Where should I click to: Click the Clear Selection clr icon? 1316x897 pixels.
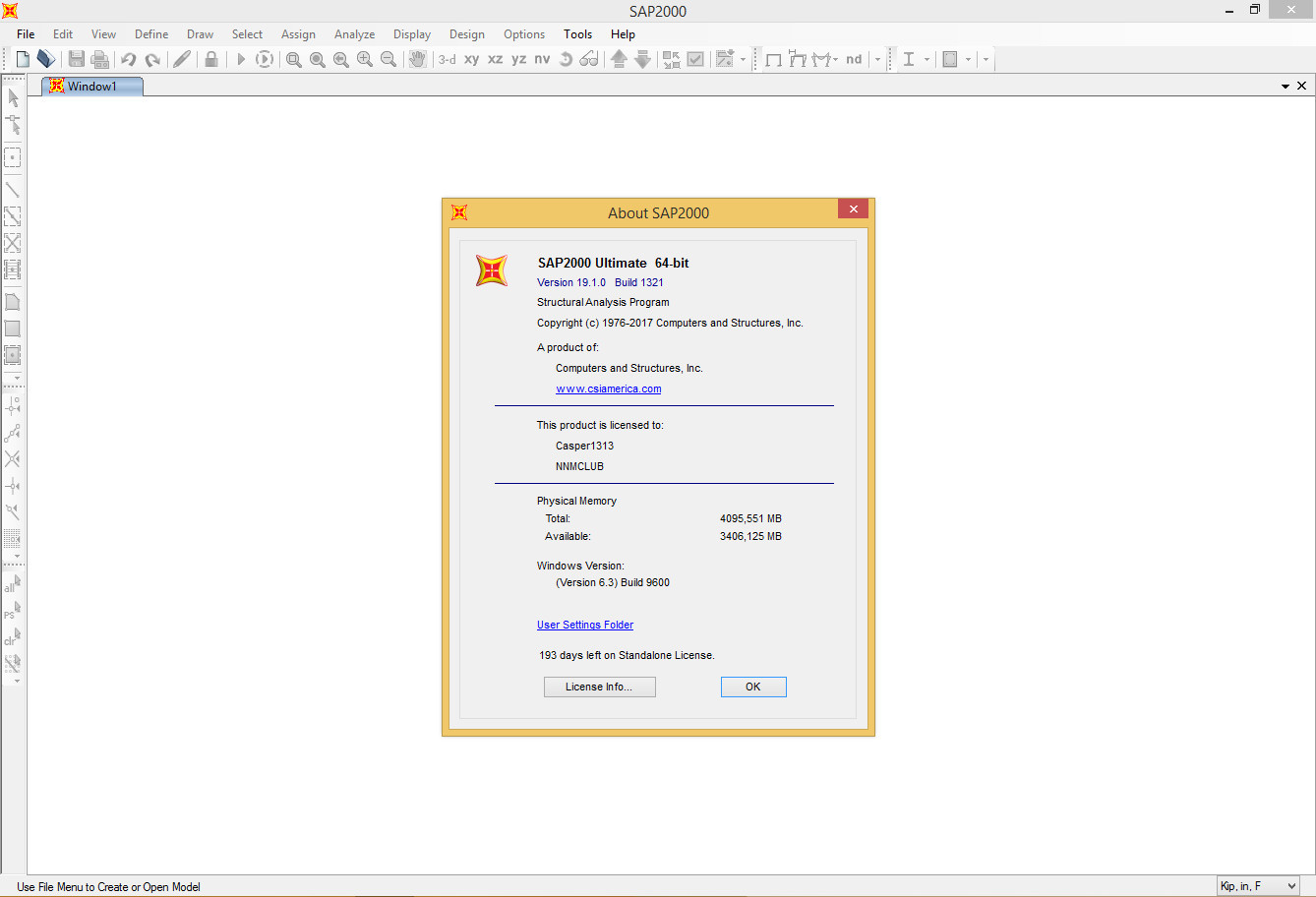(x=13, y=637)
